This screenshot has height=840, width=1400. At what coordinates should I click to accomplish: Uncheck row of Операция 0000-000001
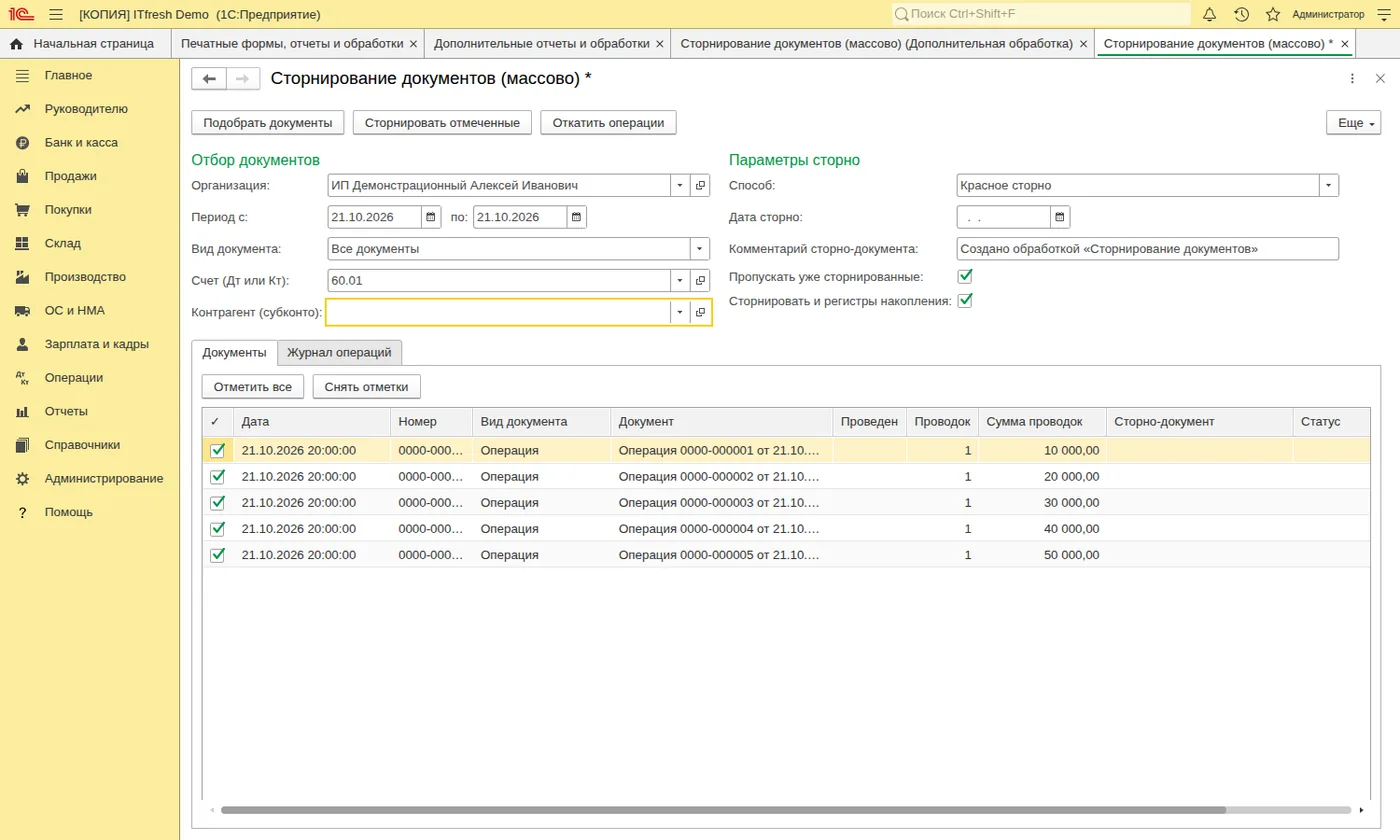pos(218,451)
